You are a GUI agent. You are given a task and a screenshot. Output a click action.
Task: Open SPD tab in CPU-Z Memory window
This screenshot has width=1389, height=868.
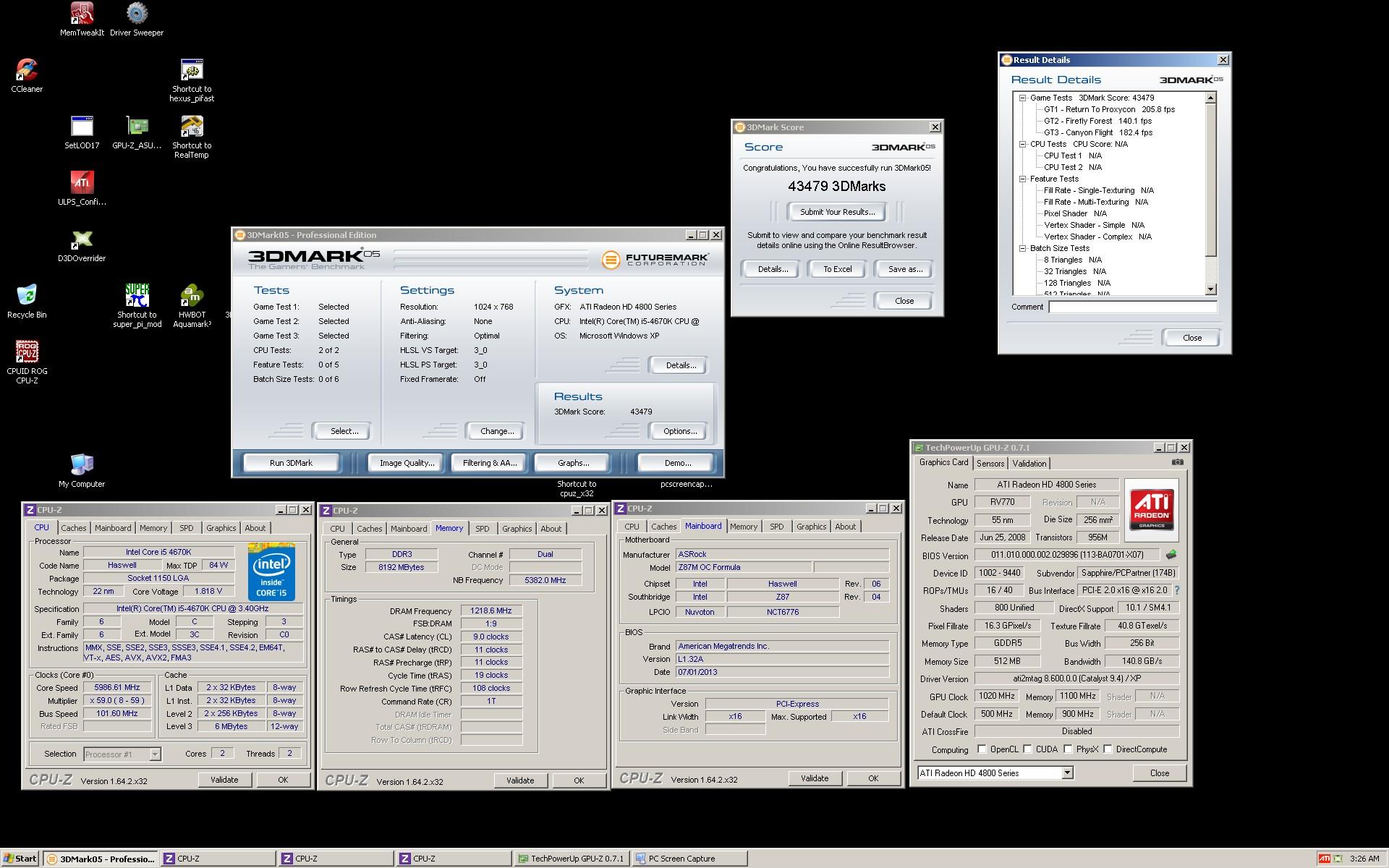(483, 529)
